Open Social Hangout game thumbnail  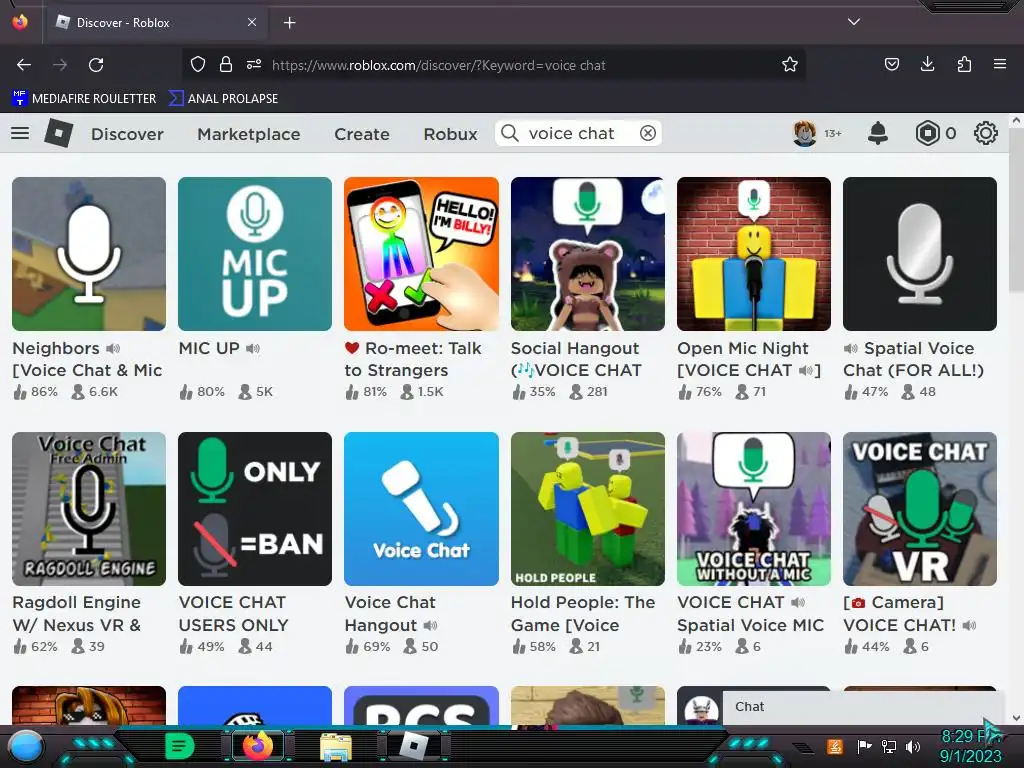click(588, 254)
